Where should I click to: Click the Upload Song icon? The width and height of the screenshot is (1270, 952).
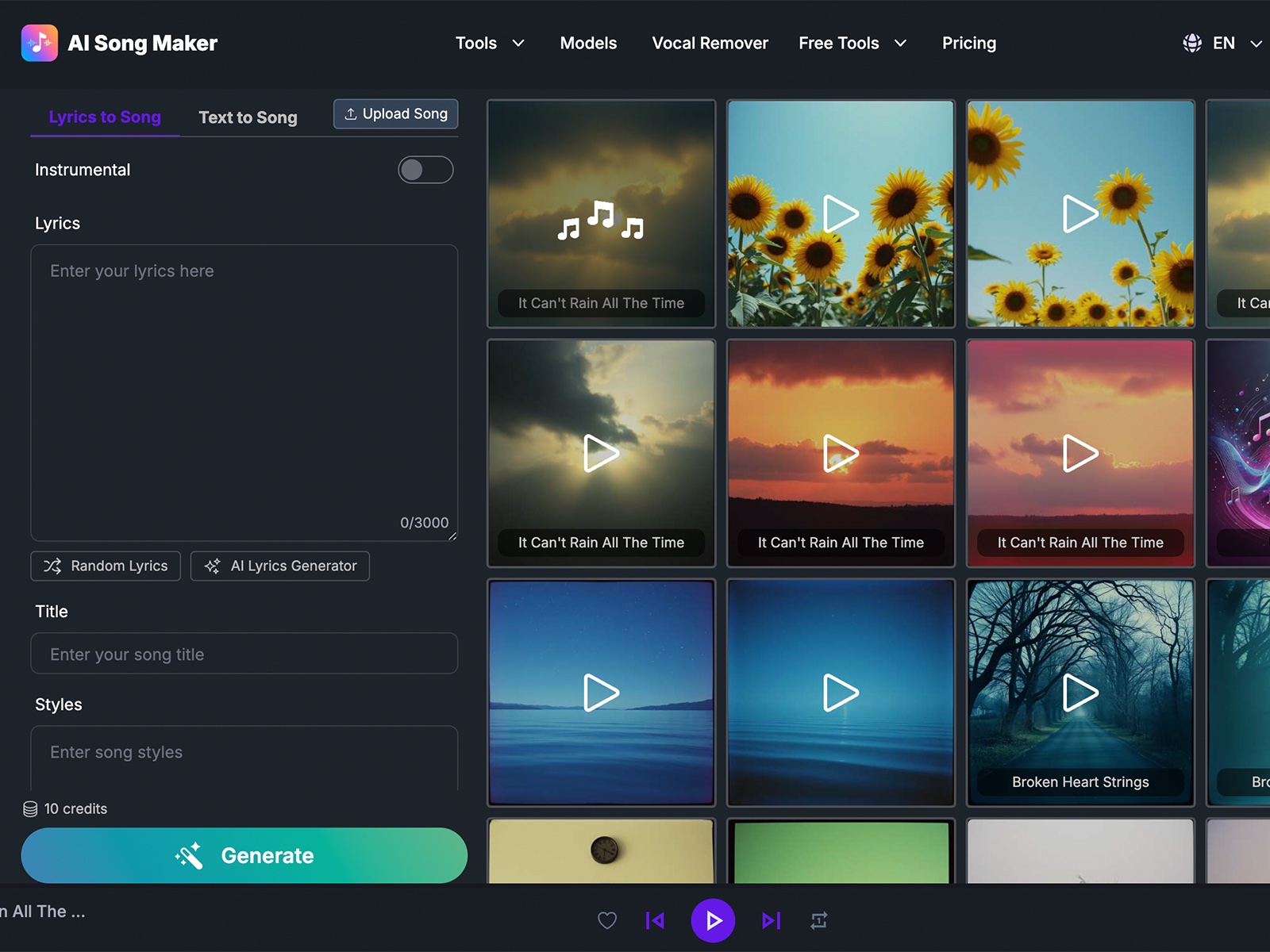[350, 113]
